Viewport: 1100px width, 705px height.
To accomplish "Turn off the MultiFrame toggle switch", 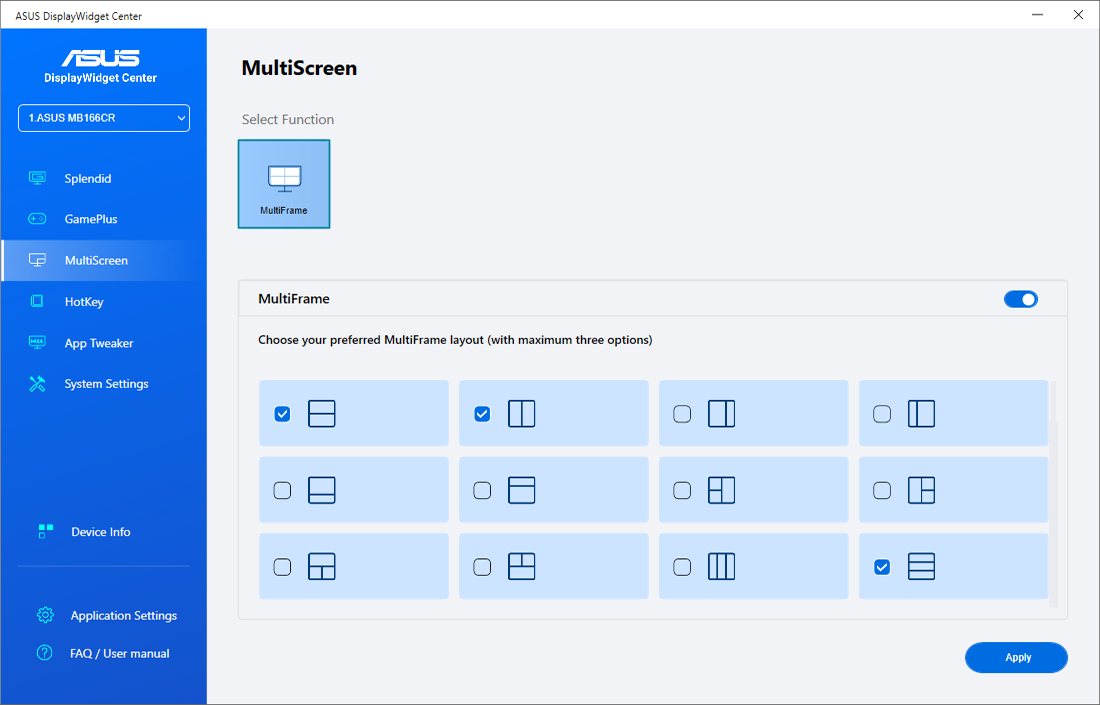I will (1021, 300).
